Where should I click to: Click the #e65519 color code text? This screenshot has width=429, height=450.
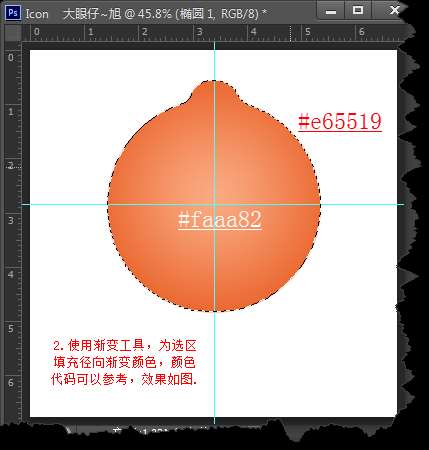point(340,121)
